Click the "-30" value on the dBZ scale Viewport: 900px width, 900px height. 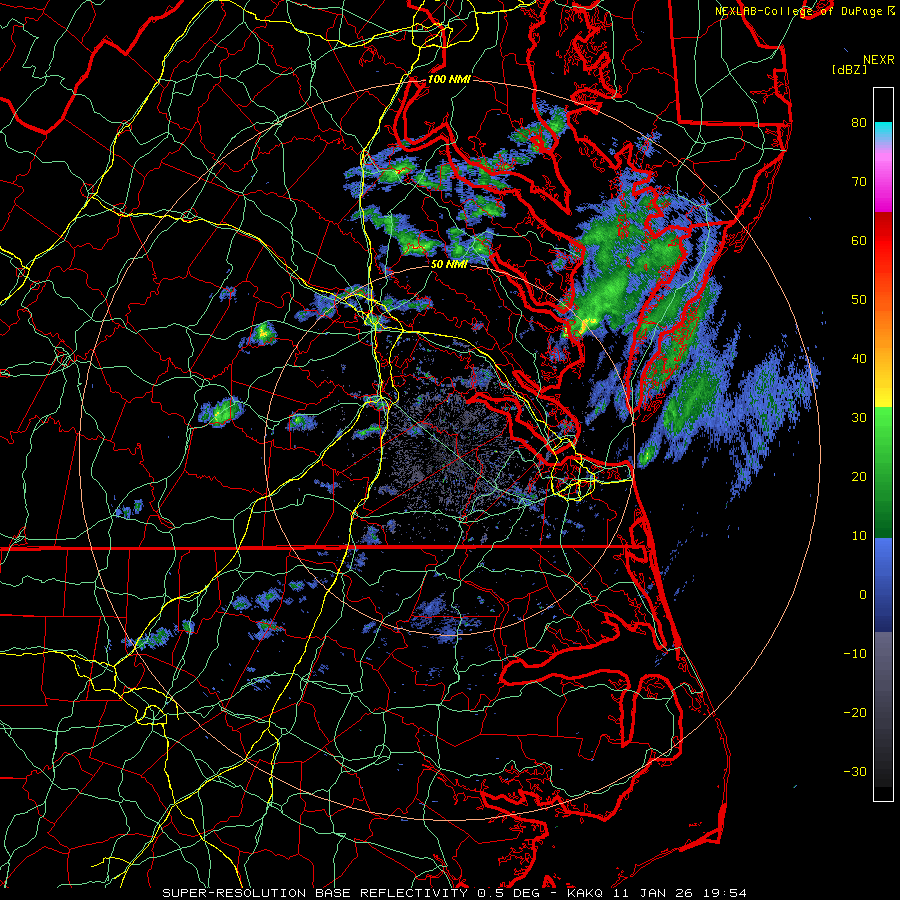point(855,771)
